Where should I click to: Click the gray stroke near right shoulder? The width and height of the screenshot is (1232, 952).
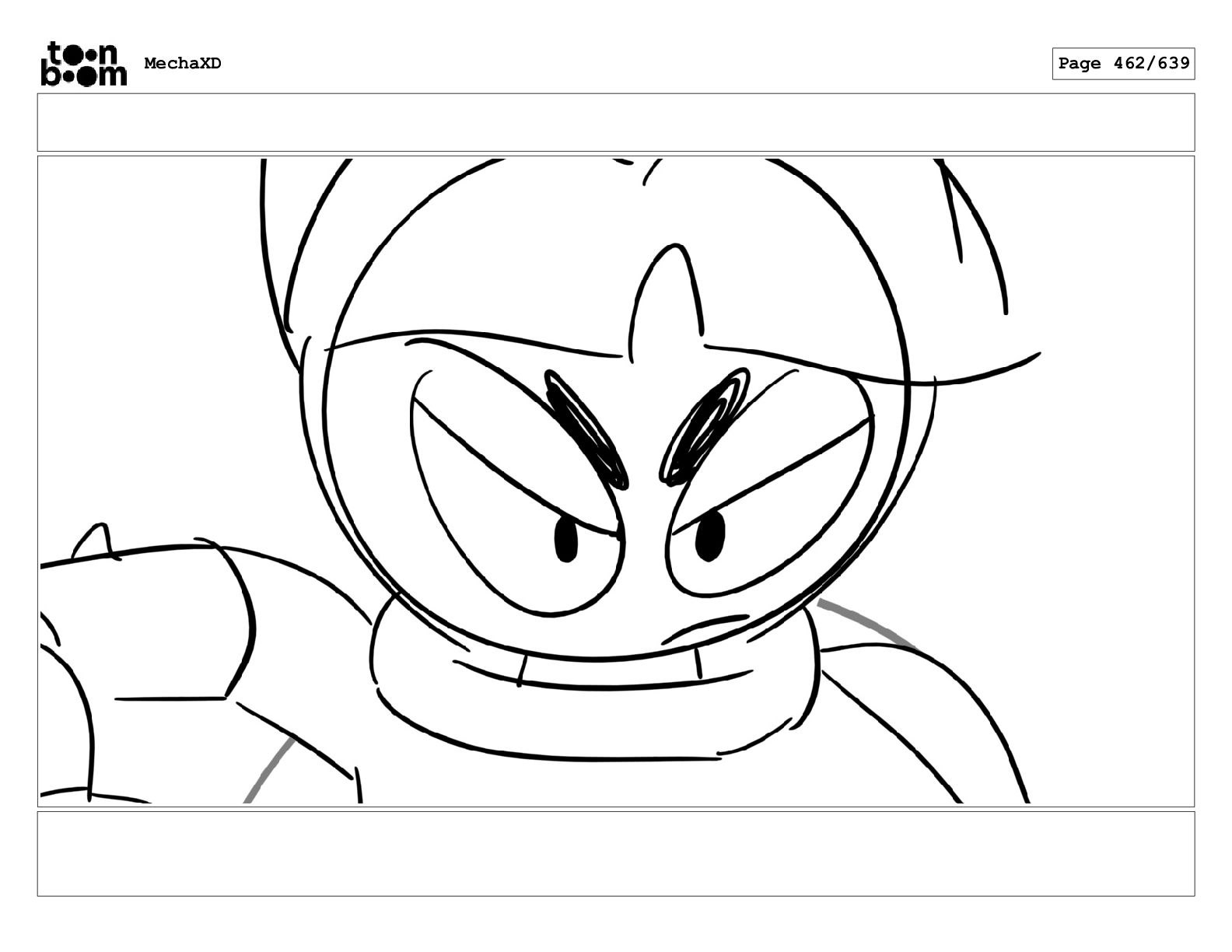pyautogui.click(x=866, y=623)
